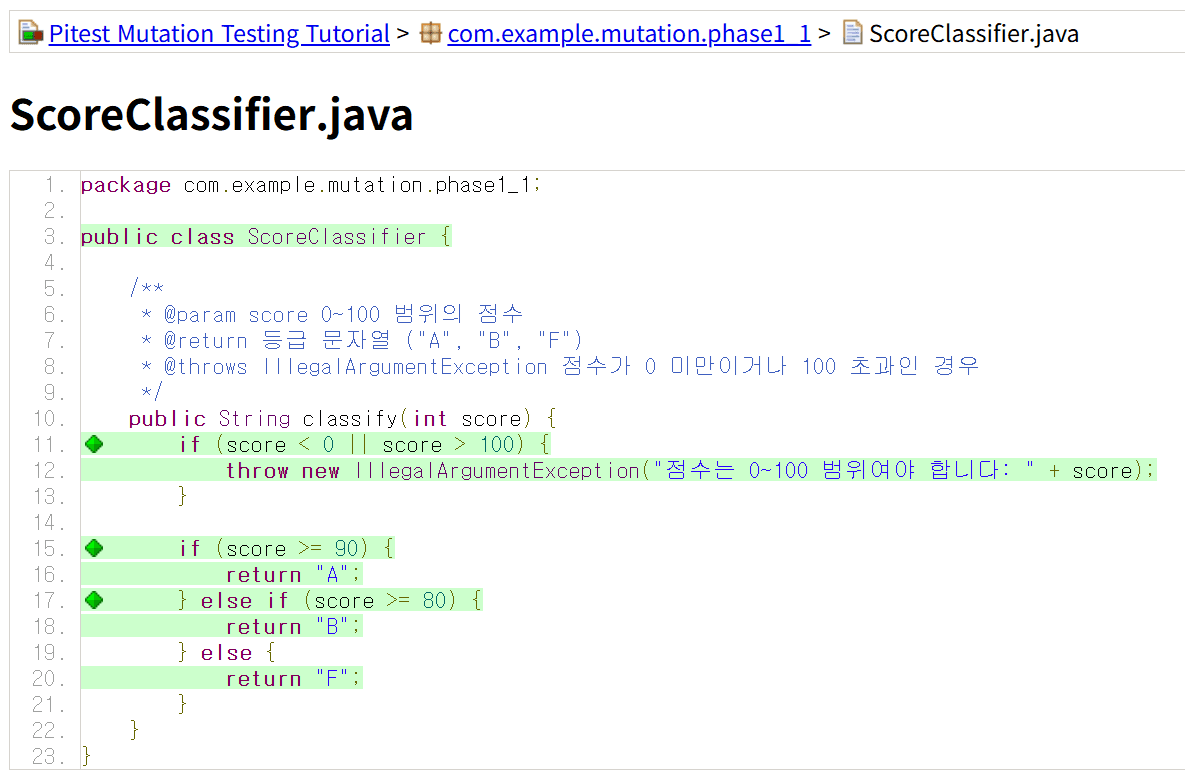Click the 'public class ScoreClassifier {' line
Image resolution: width=1185 pixels, height=781 pixels.
pyautogui.click(x=266, y=237)
